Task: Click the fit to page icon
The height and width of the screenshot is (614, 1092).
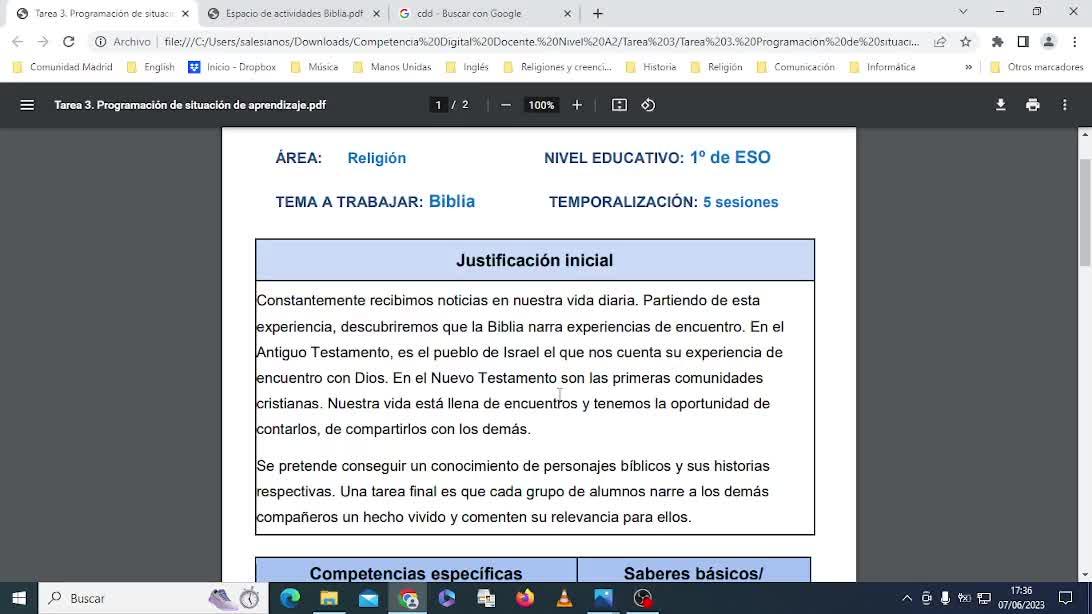Action: [x=619, y=105]
